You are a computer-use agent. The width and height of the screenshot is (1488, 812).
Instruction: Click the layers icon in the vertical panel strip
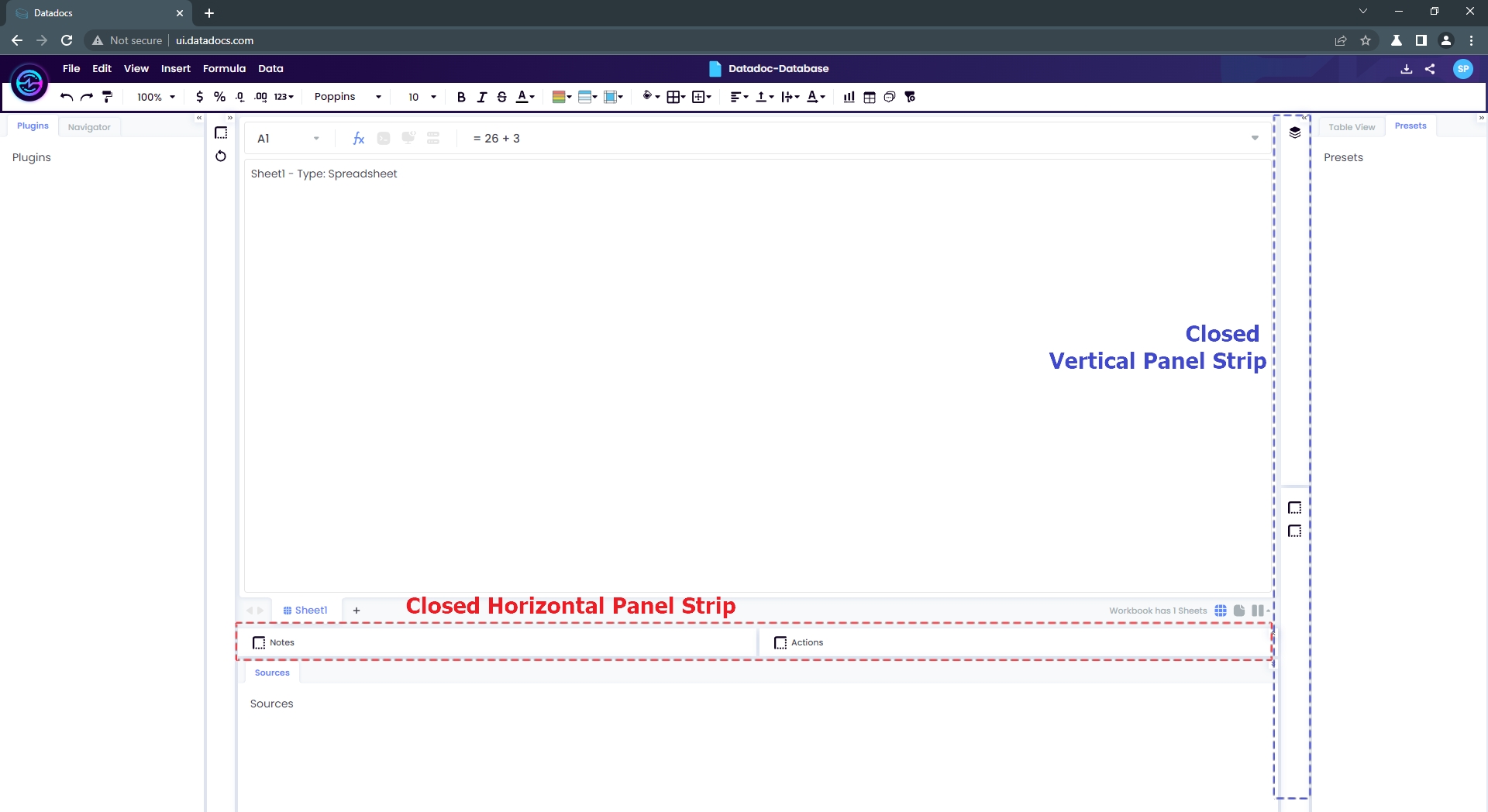(1294, 132)
